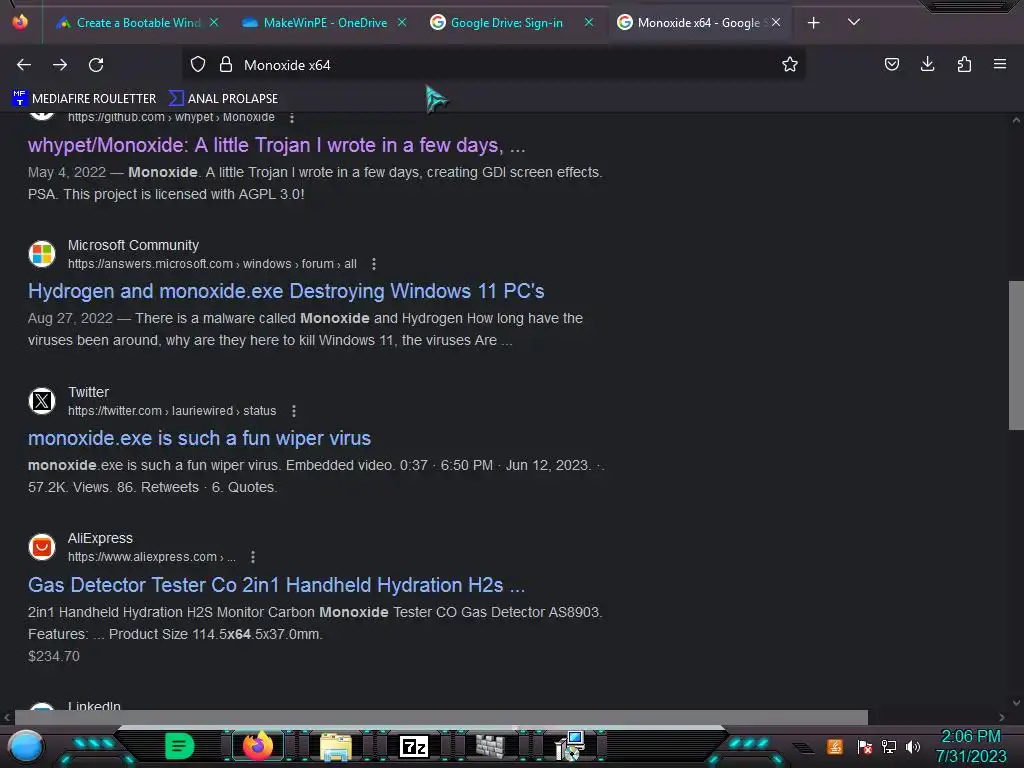Click the AliExpress site name label
The height and width of the screenshot is (768, 1024).
[100, 539]
